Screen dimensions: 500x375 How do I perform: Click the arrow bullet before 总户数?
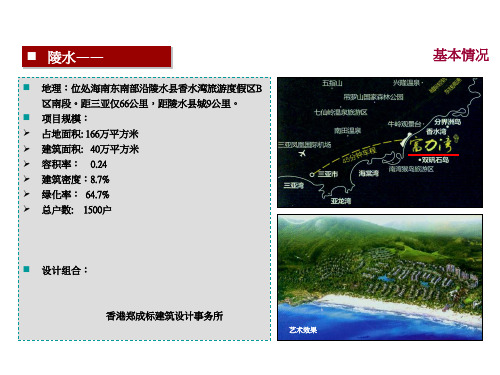tap(27, 209)
